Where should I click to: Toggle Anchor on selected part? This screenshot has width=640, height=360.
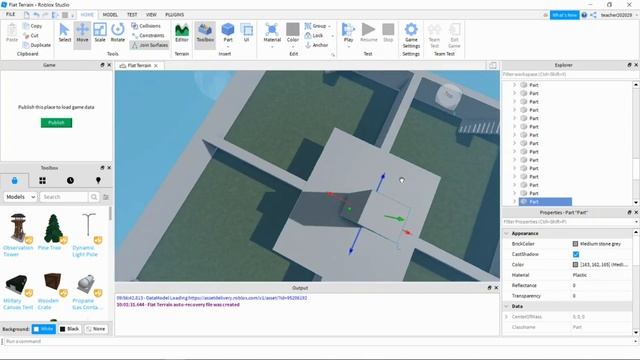(x=316, y=45)
